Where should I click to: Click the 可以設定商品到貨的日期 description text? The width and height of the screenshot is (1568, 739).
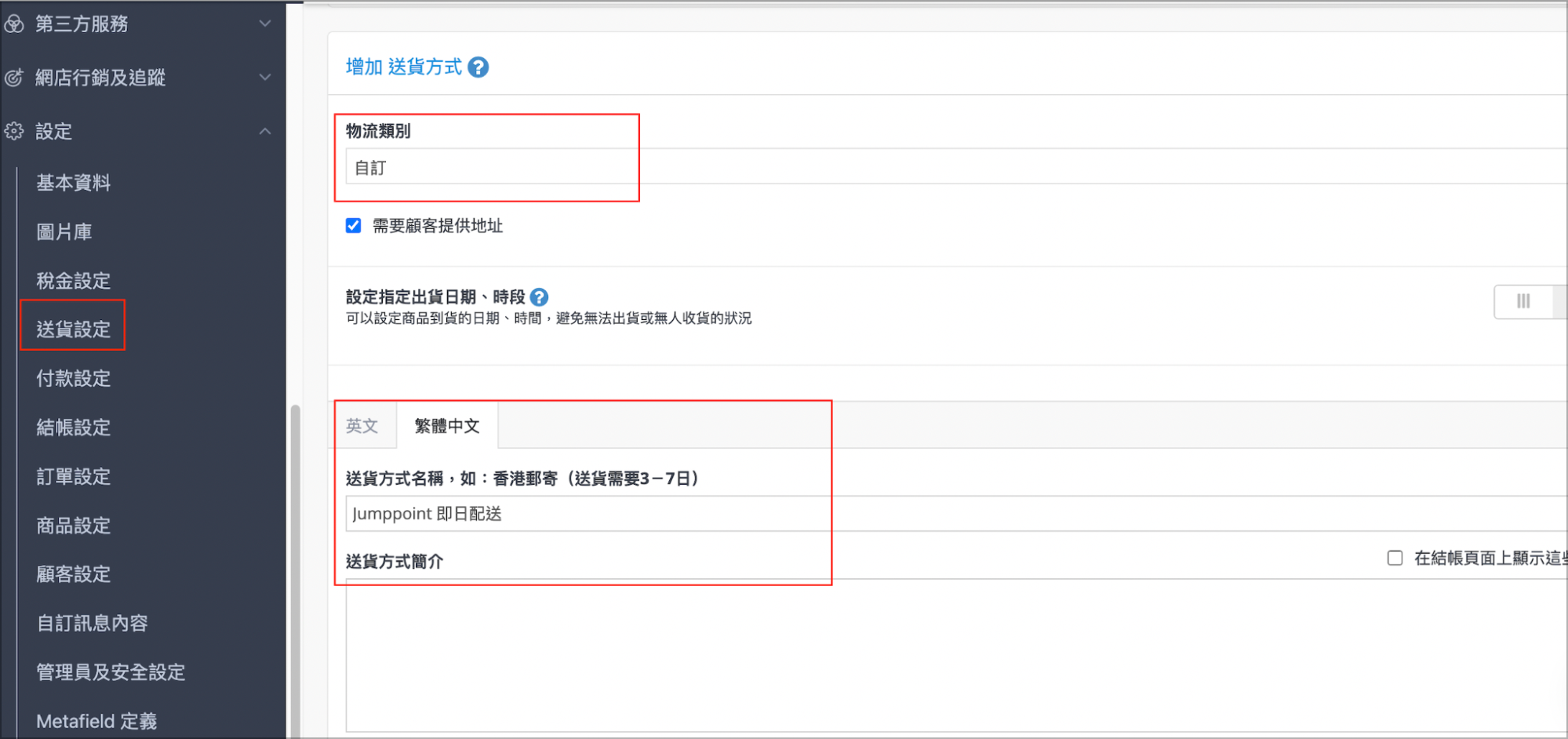[x=548, y=319]
